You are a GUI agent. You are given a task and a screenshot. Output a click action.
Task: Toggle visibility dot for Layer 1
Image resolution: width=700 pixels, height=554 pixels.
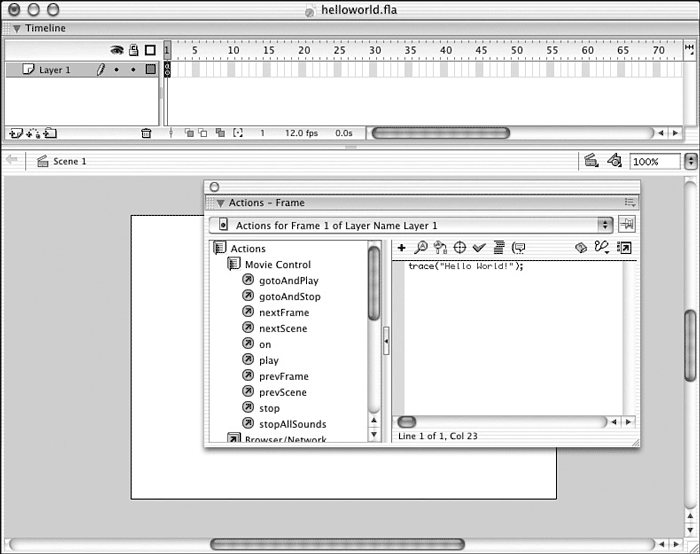(117, 70)
